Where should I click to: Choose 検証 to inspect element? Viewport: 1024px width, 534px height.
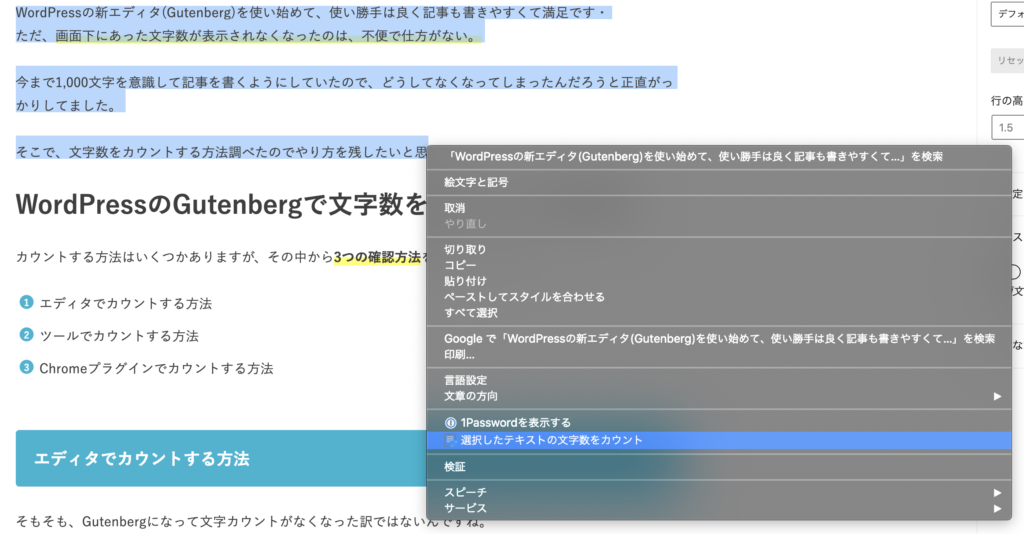[x=718, y=467]
